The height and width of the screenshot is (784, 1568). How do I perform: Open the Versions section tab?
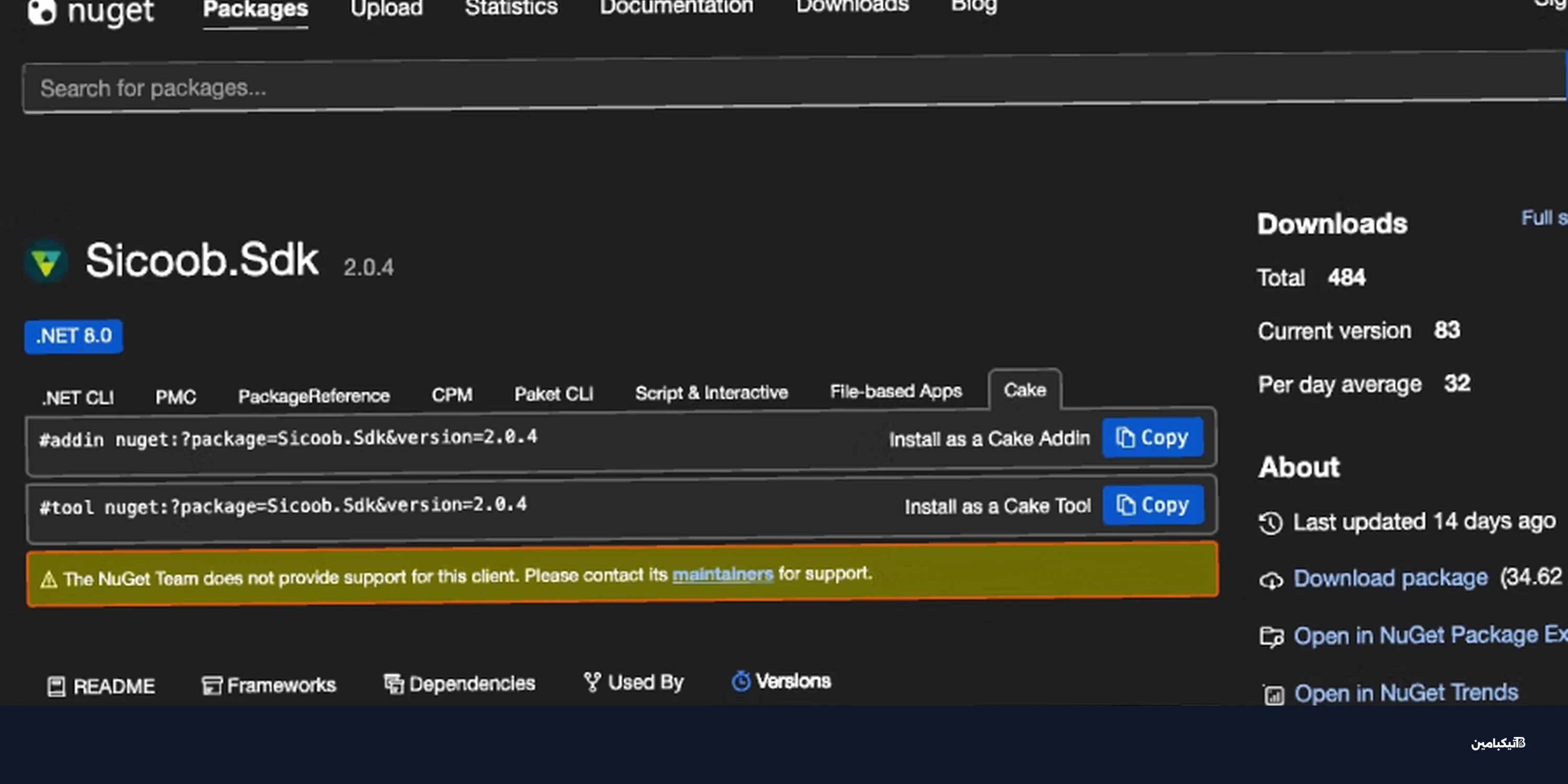pyautogui.click(x=781, y=681)
